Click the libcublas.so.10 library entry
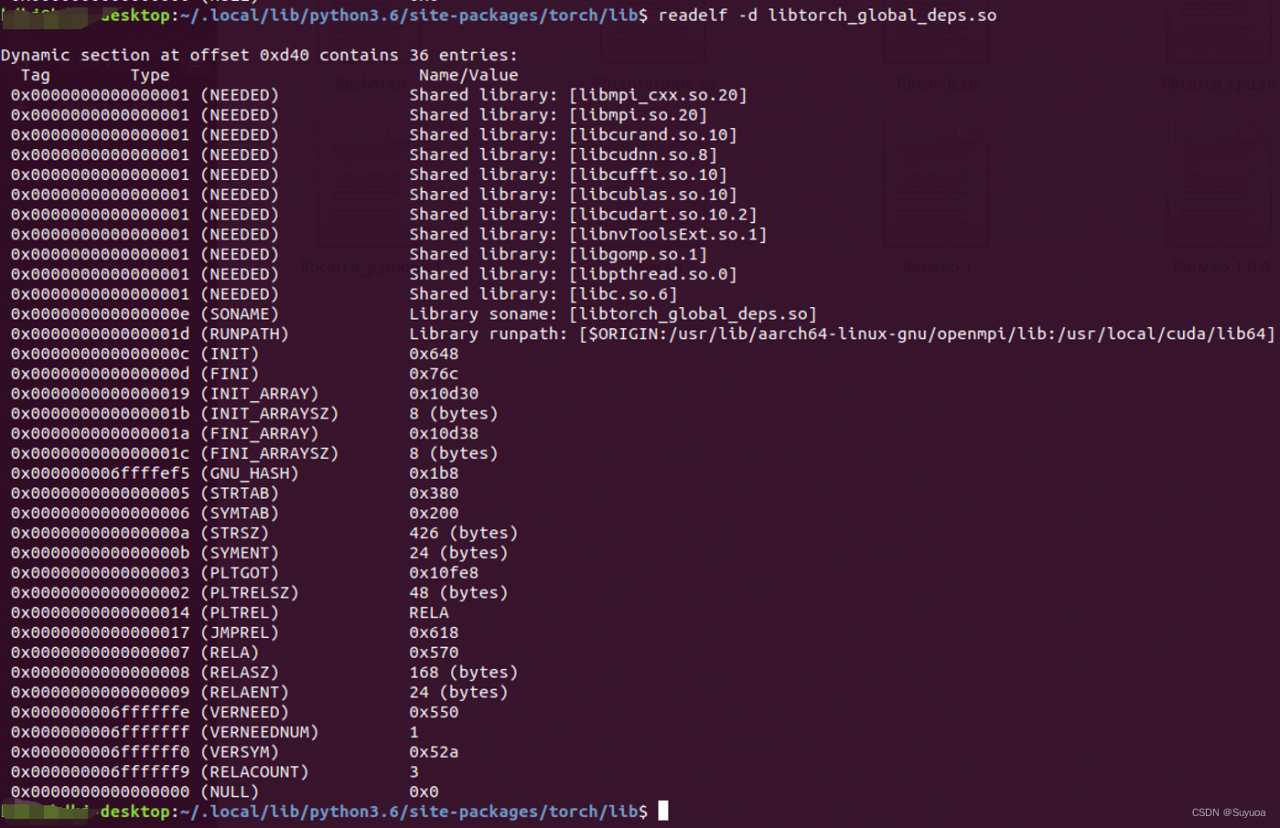1280x828 pixels. (653, 195)
